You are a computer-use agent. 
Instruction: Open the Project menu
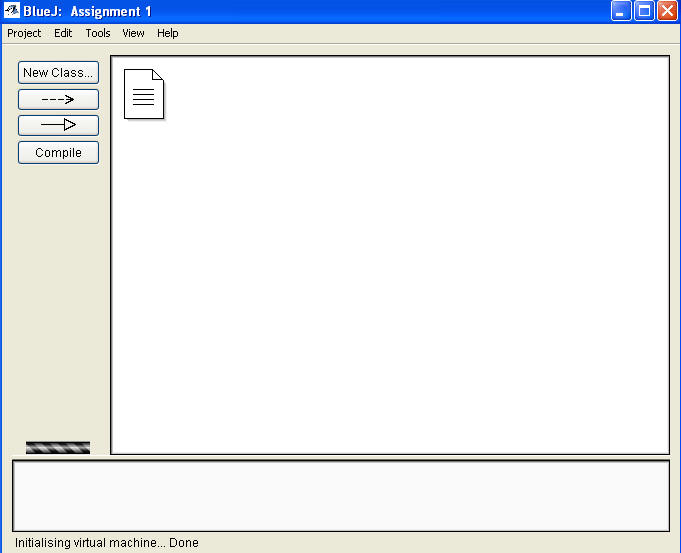point(24,33)
